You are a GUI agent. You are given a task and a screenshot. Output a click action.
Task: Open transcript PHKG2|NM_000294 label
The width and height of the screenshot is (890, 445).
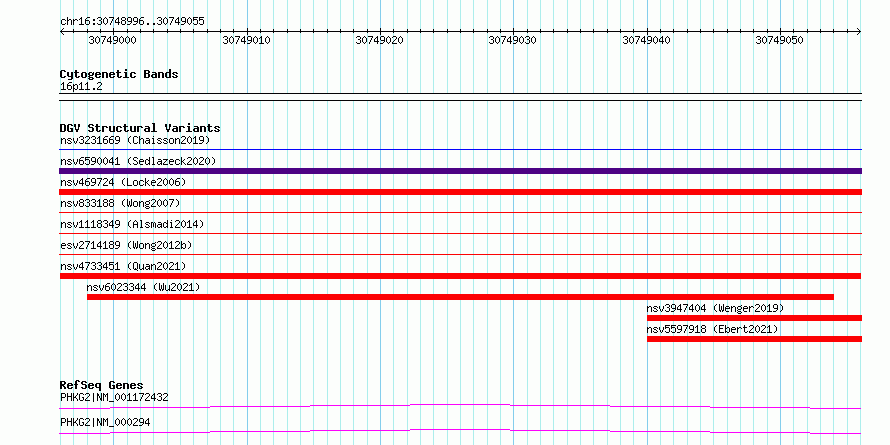coord(105,422)
